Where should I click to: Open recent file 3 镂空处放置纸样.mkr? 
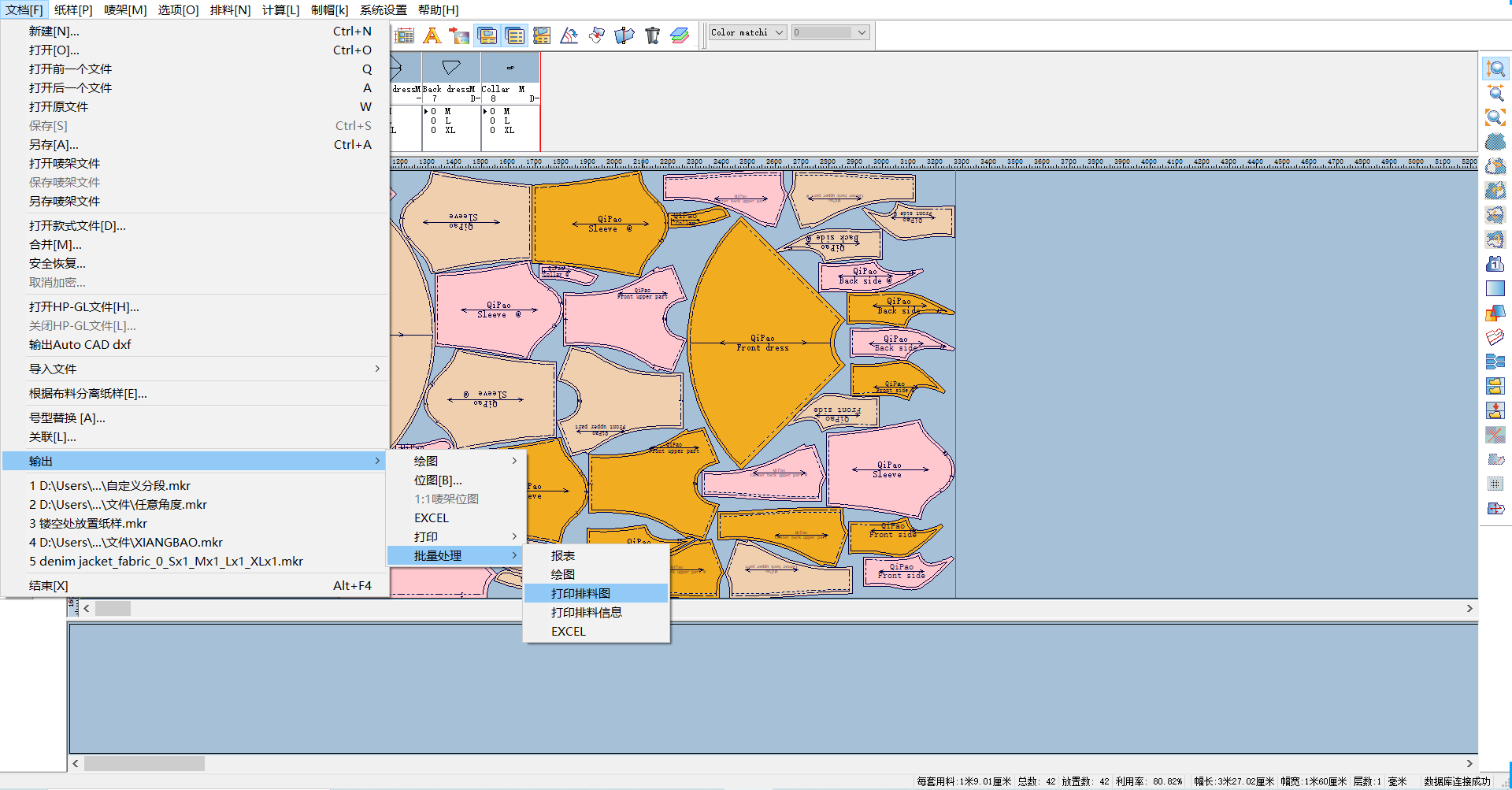tap(195, 524)
